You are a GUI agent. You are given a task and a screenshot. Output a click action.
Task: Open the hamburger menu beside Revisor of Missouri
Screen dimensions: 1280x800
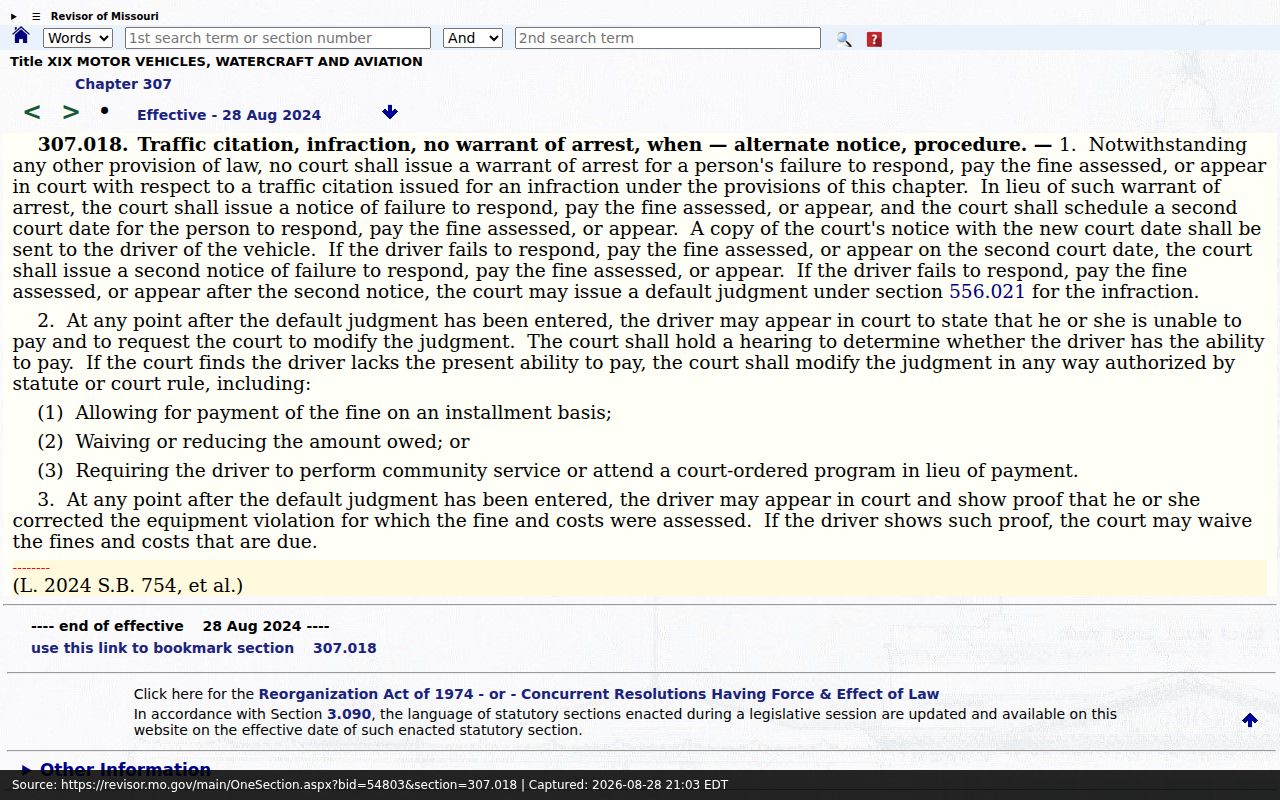click(36, 16)
